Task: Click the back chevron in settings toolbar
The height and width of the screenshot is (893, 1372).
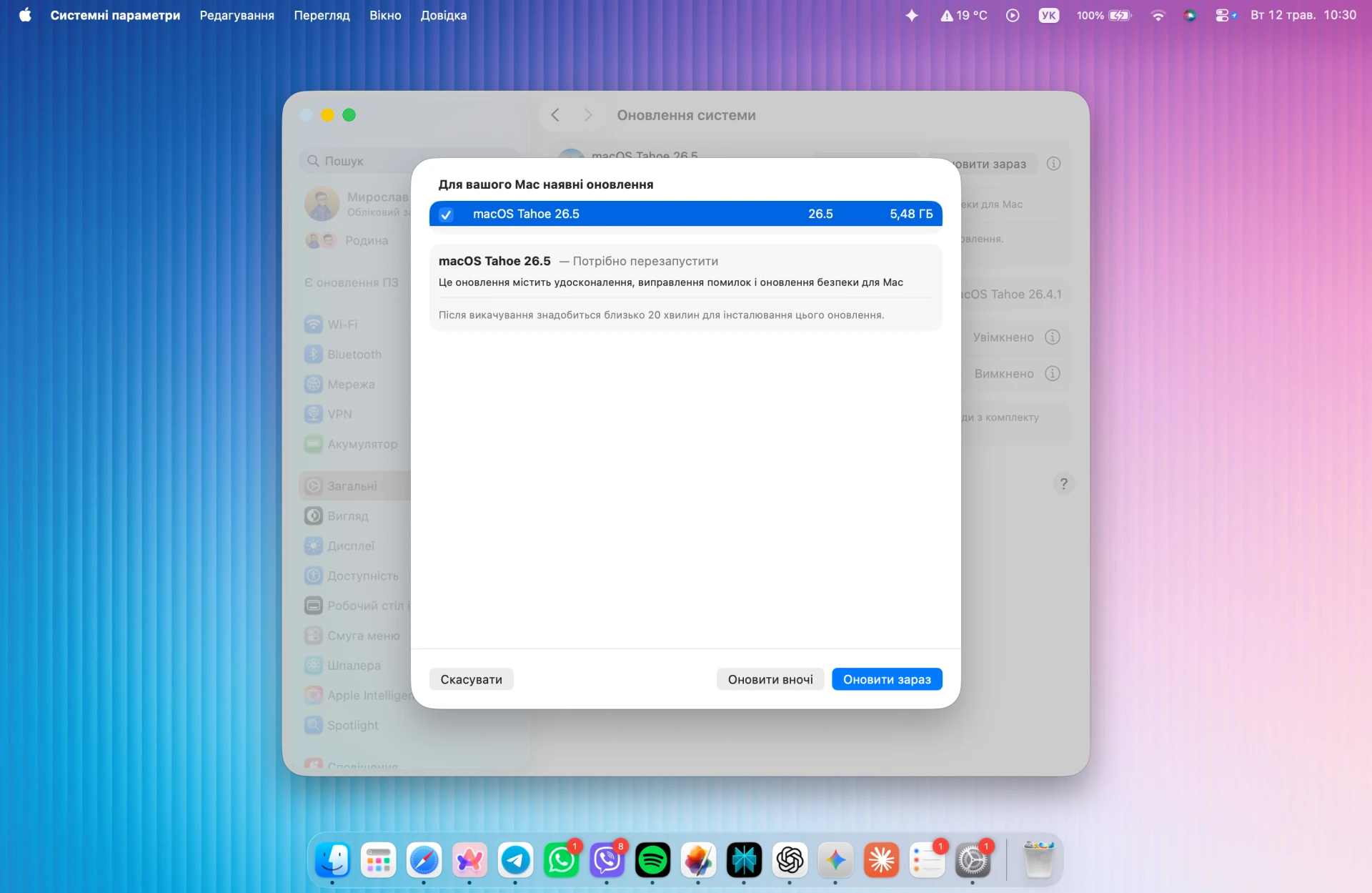Action: click(x=555, y=115)
